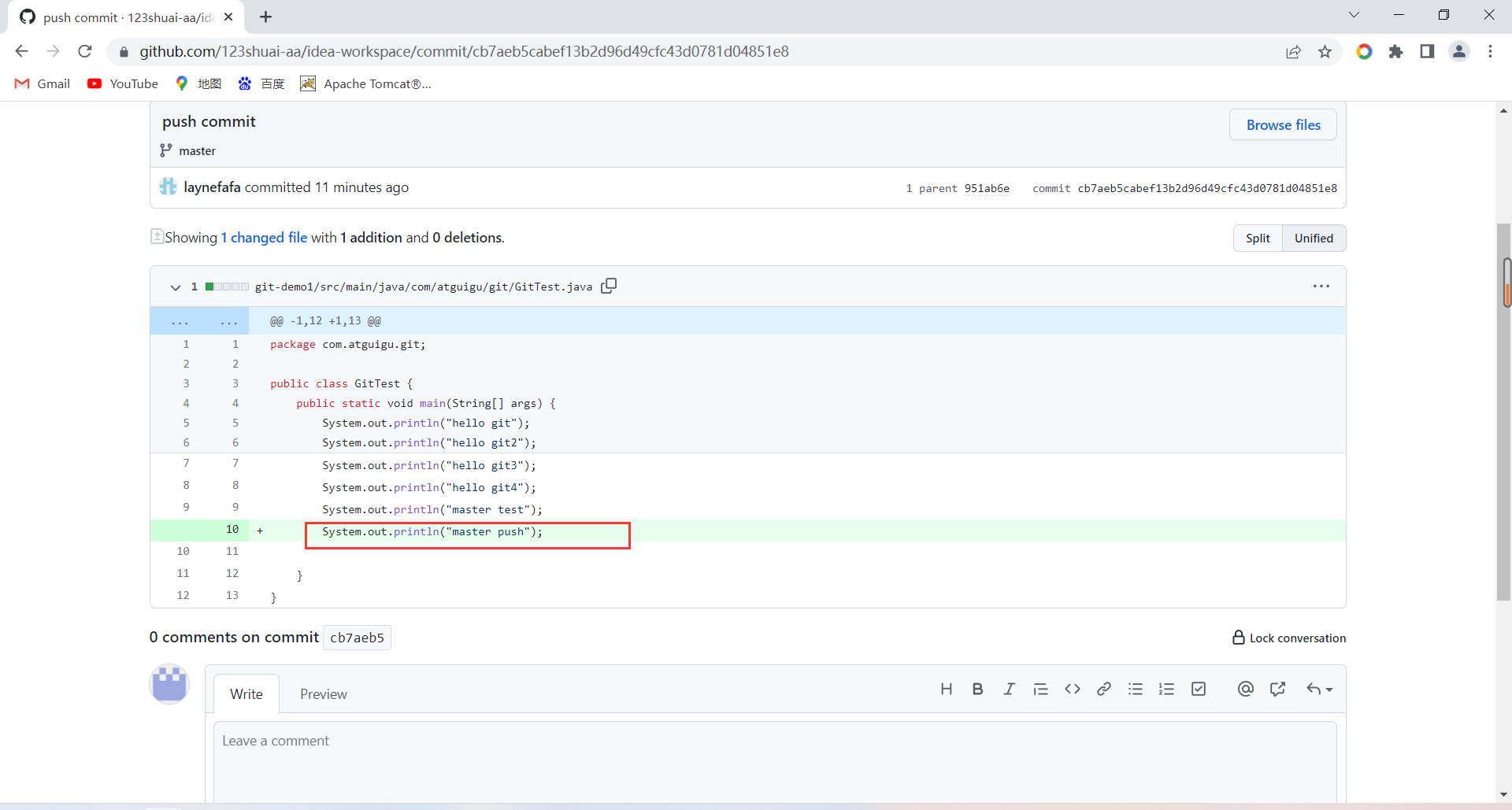
Task: Insert a quote block
Action: tap(1040, 690)
